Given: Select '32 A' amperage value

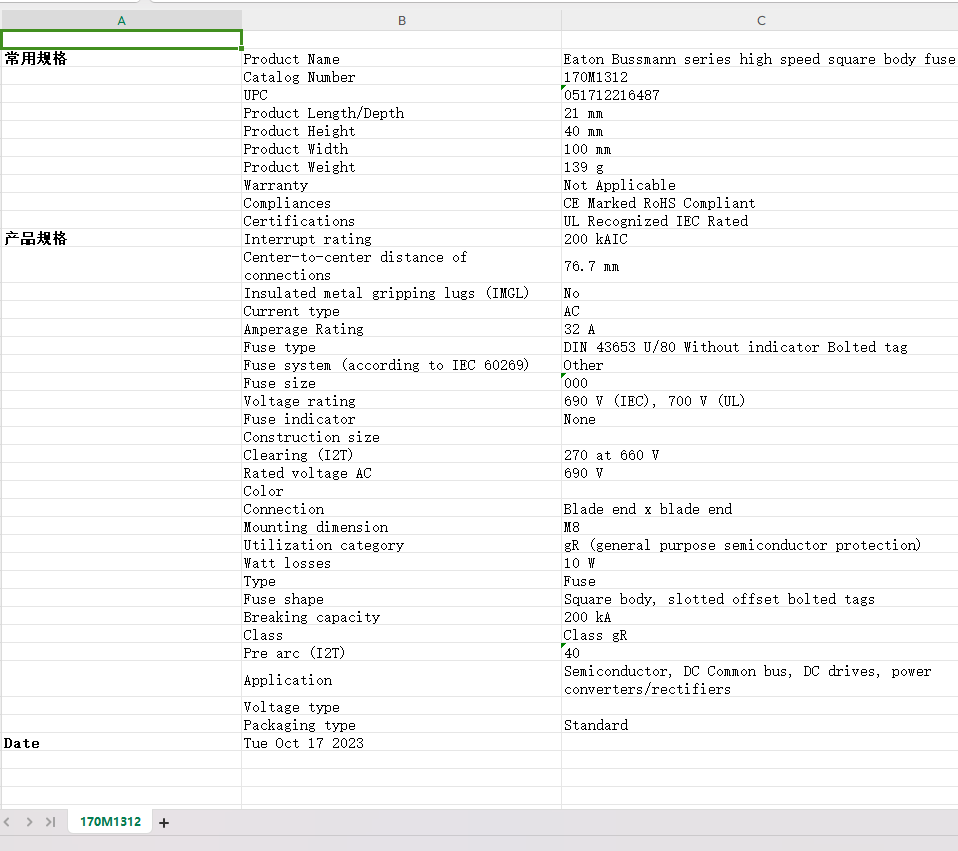Looking at the screenshot, I should (x=759, y=329).
